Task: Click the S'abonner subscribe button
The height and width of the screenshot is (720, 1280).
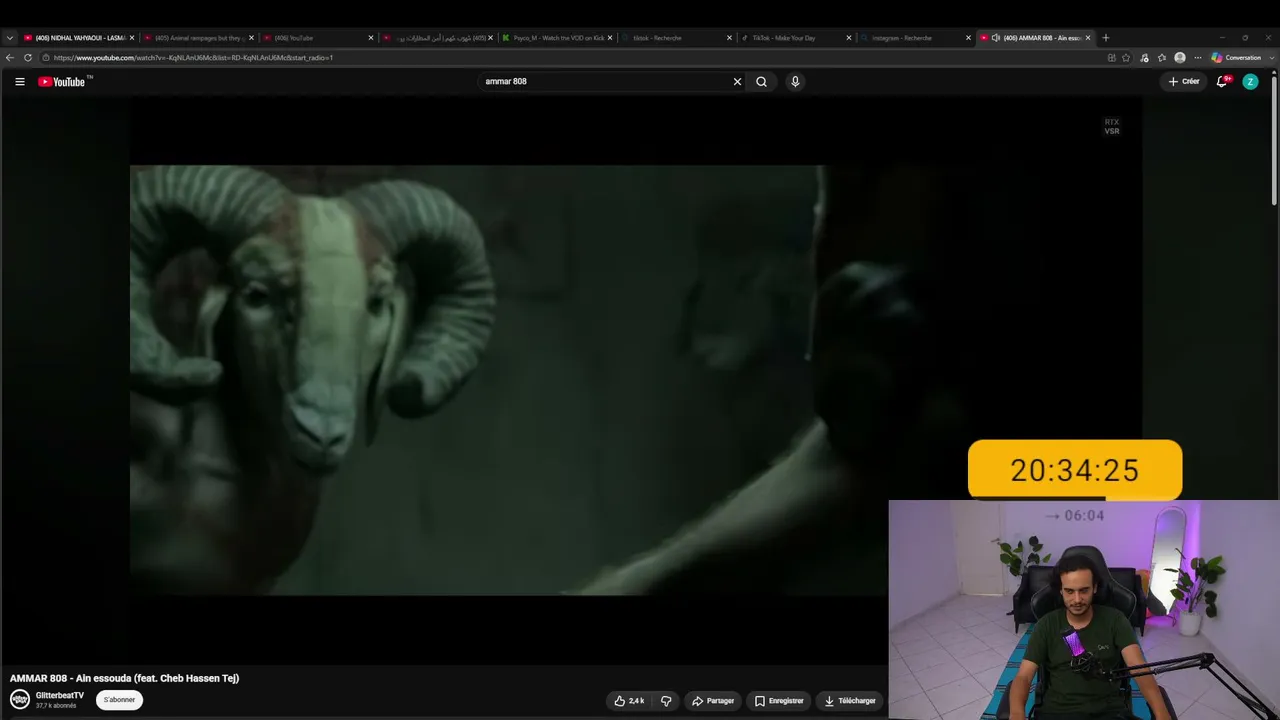Action: pyautogui.click(x=119, y=700)
